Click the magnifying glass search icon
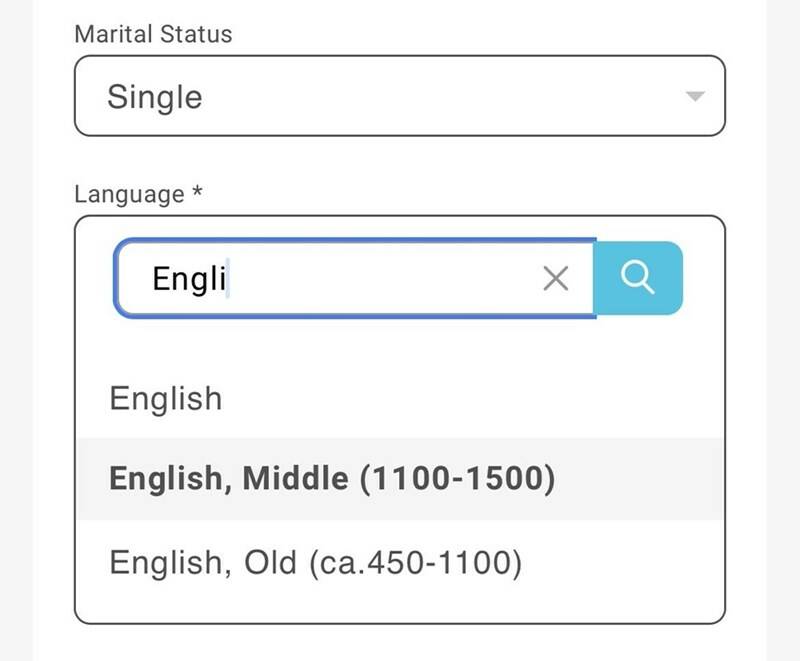This screenshot has width=800, height=661. (638, 278)
